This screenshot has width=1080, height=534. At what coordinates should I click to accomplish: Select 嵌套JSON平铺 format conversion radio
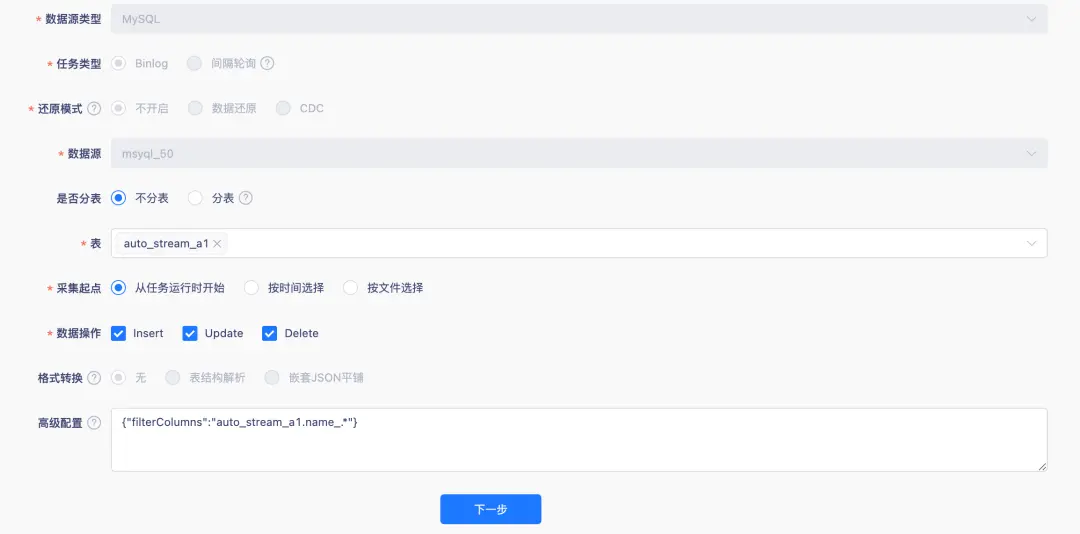tap(272, 378)
